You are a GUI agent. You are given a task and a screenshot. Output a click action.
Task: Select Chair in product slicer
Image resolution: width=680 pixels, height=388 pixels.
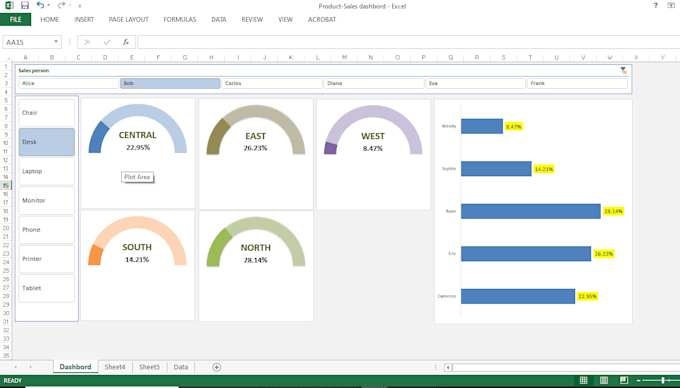(x=46, y=113)
